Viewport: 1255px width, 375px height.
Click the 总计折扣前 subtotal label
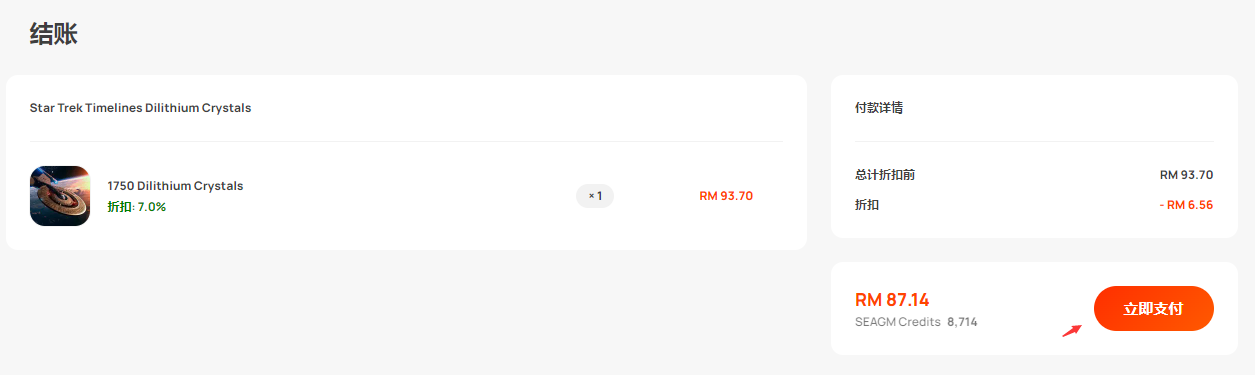[885, 175]
